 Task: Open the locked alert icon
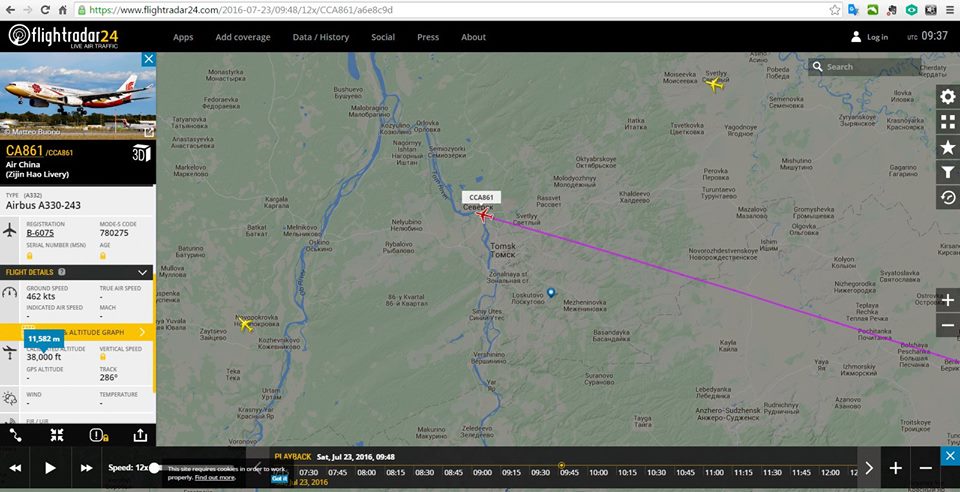99,435
